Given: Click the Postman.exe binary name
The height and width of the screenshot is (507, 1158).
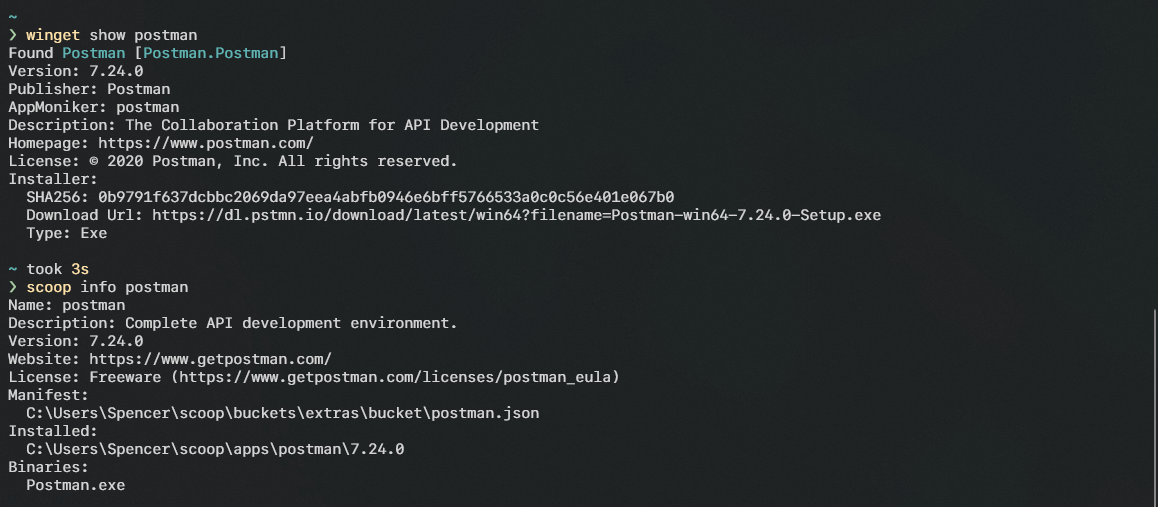Looking at the screenshot, I should (x=75, y=485).
